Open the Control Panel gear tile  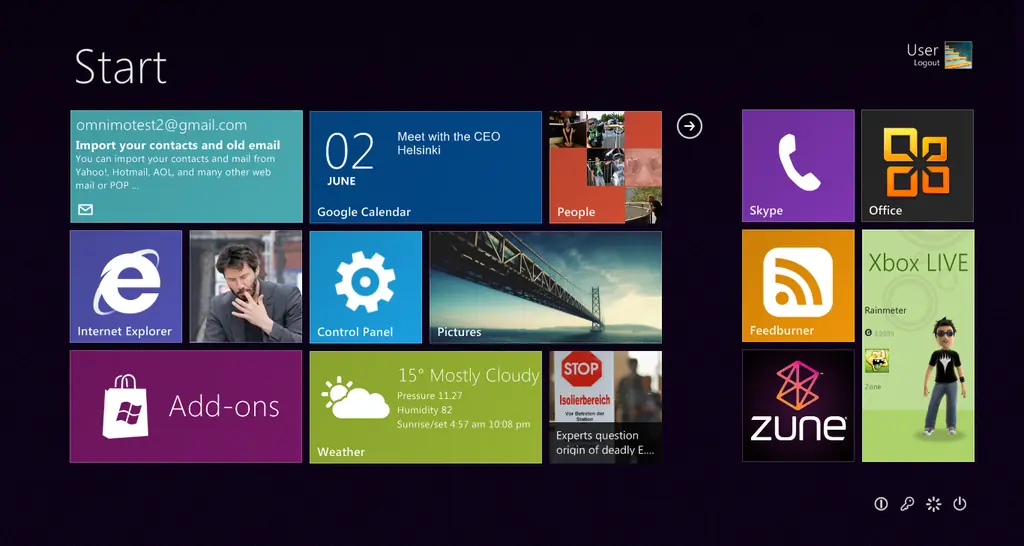click(x=366, y=287)
